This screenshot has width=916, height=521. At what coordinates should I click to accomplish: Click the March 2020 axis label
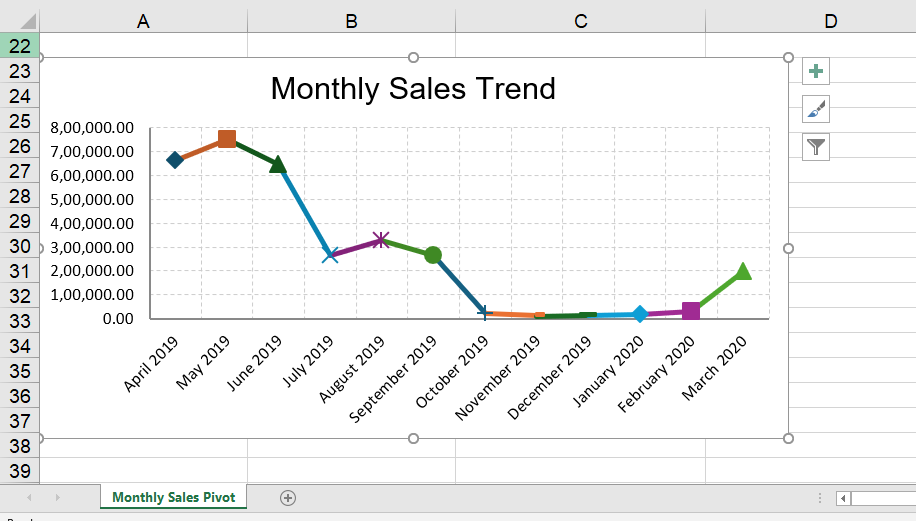click(x=714, y=368)
